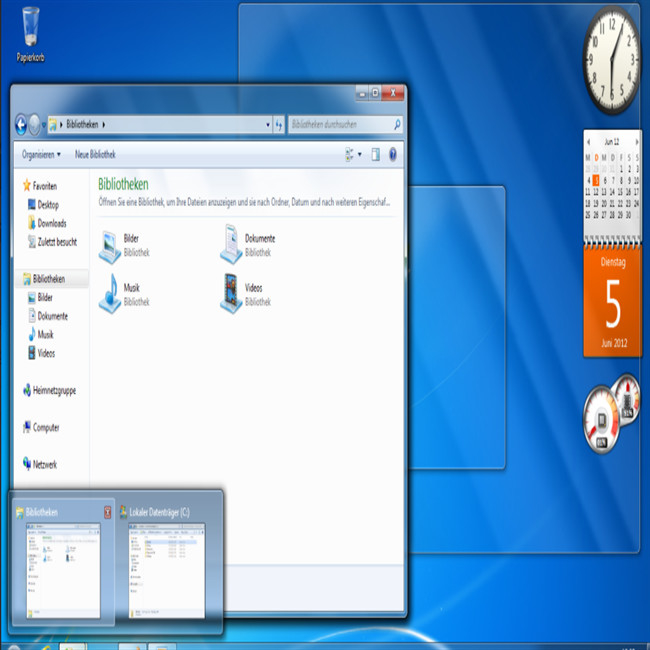Select the large Bilder library icon
This screenshot has height=650, width=650.
110,247
